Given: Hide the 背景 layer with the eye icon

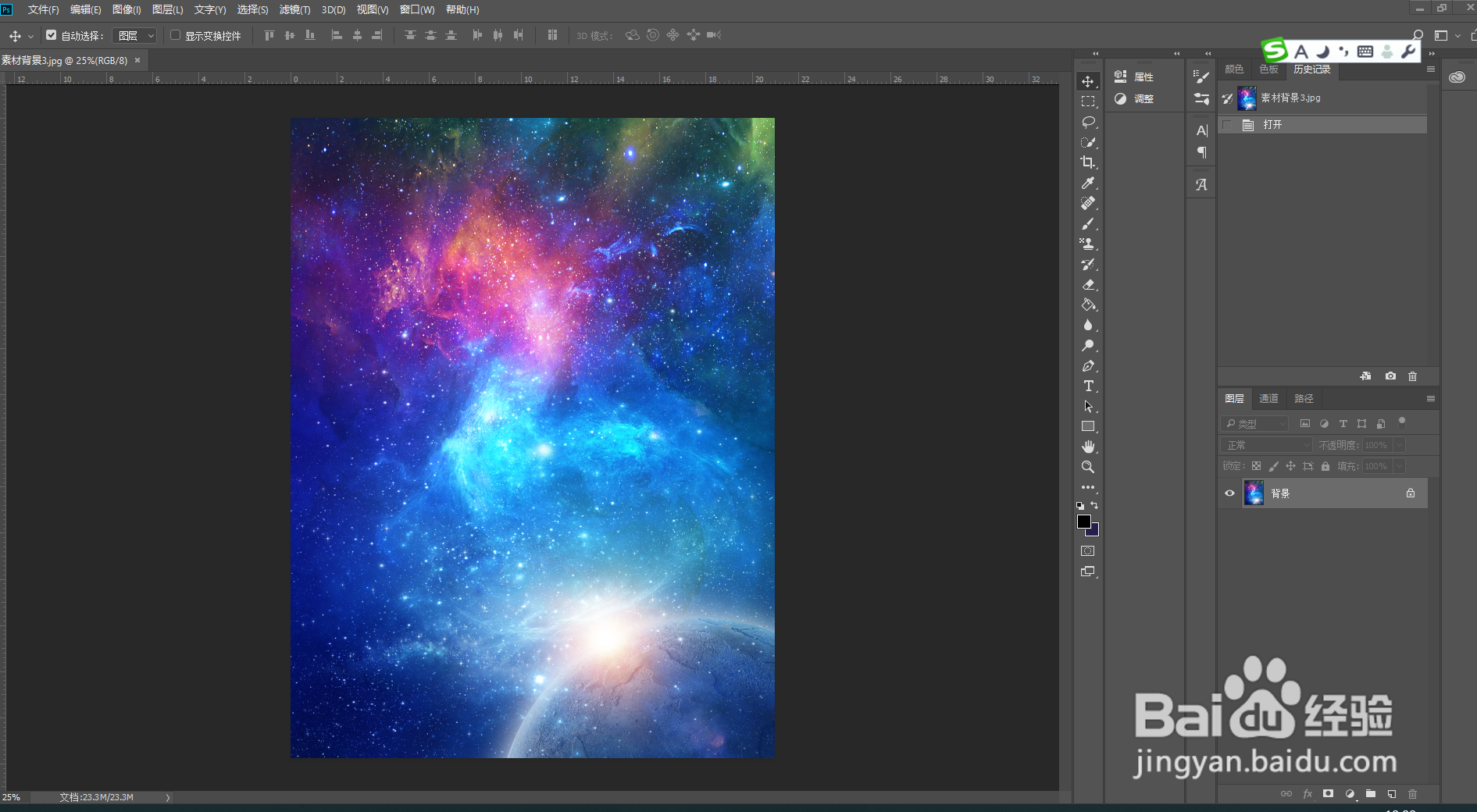Looking at the screenshot, I should [x=1229, y=493].
